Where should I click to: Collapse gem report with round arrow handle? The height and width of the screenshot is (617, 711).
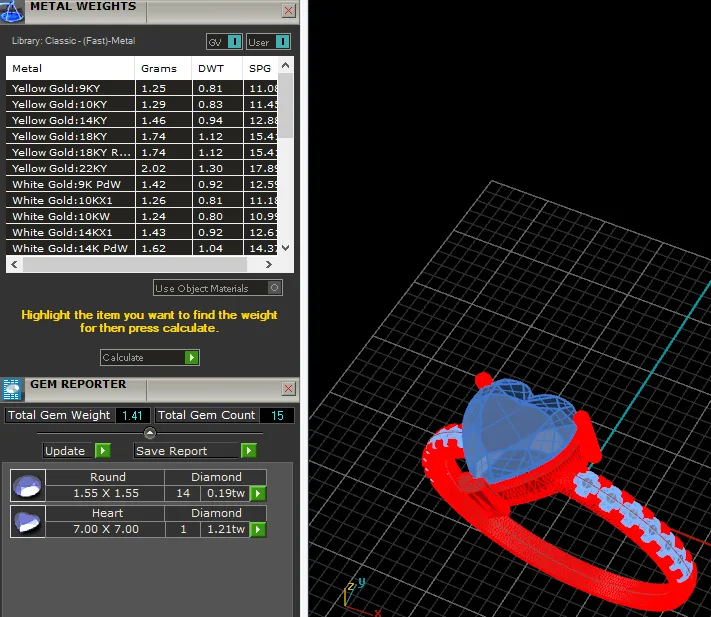[150, 433]
